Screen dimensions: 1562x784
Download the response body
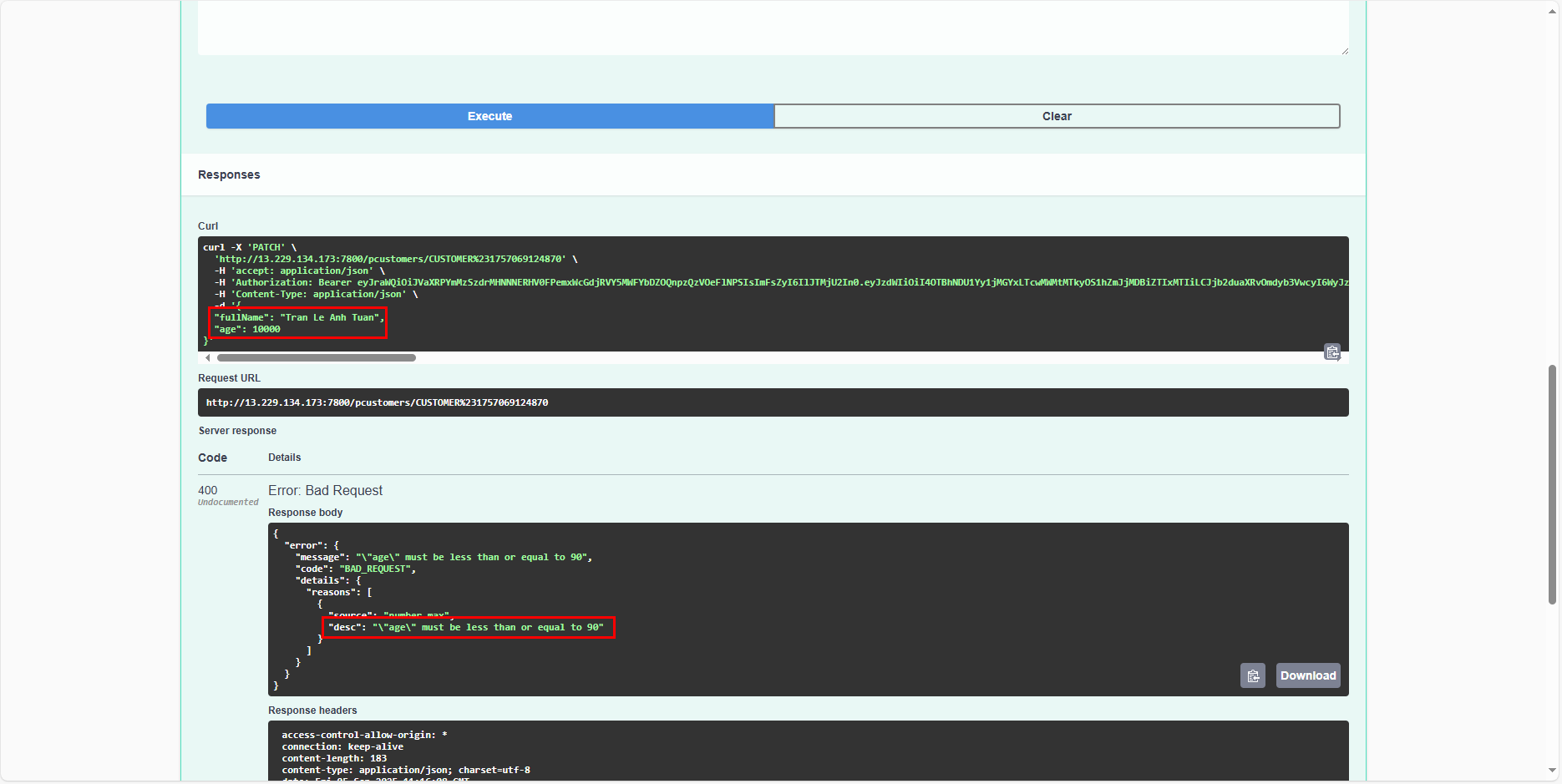tap(1307, 675)
